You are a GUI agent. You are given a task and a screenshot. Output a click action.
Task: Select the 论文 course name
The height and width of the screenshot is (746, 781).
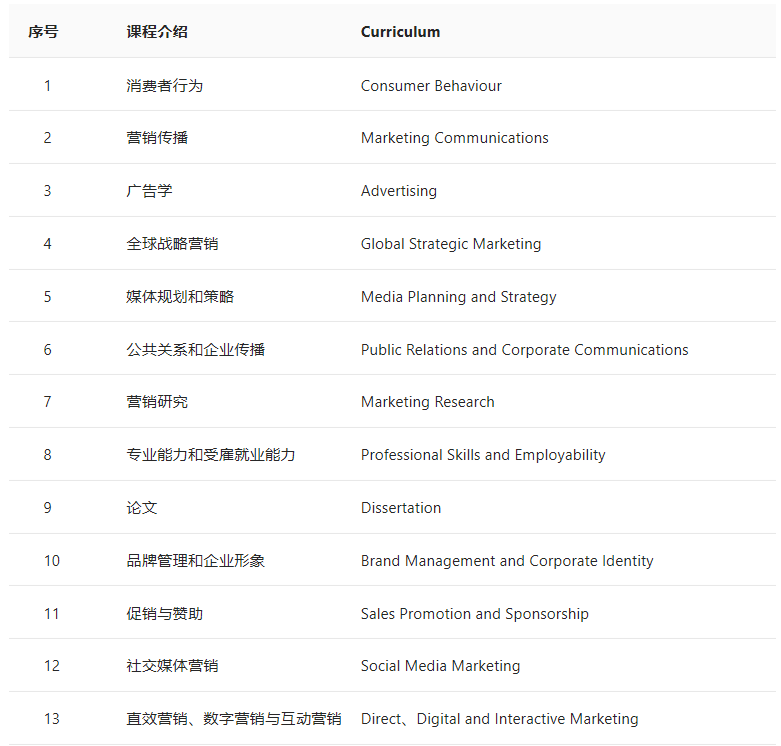[x=141, y=508]
